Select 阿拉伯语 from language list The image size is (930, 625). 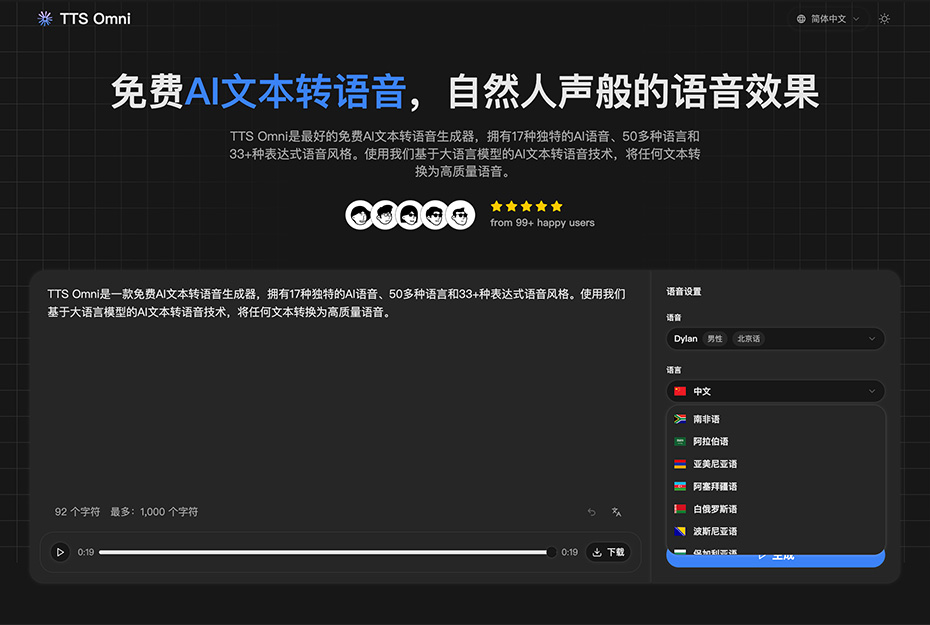[x=775, y=442]
